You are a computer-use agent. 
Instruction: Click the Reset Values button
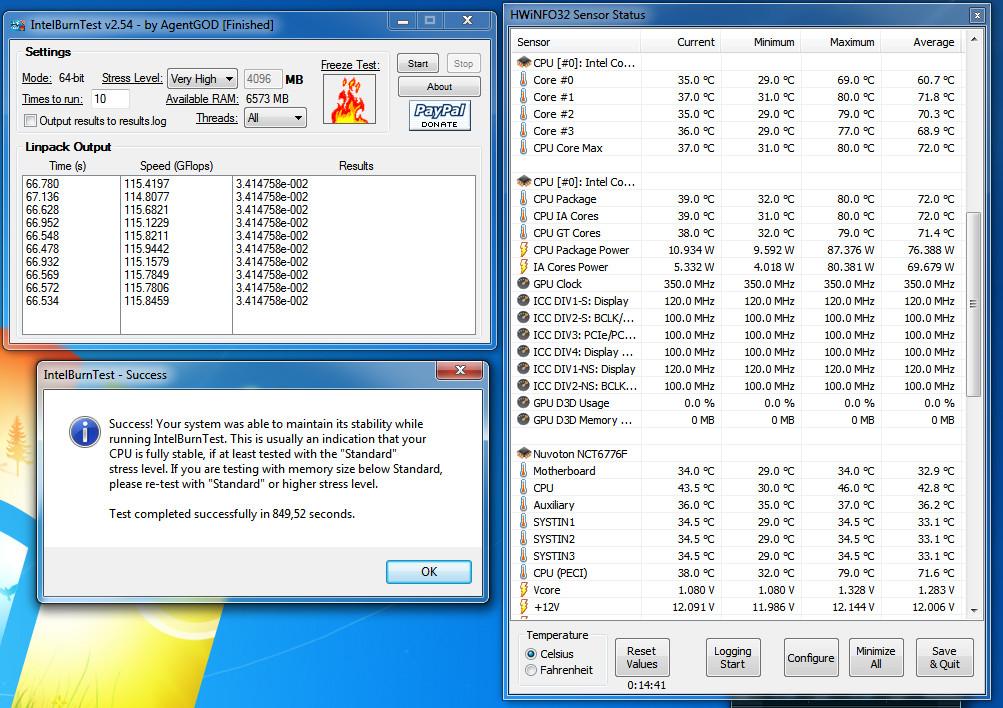click(642, 657)
